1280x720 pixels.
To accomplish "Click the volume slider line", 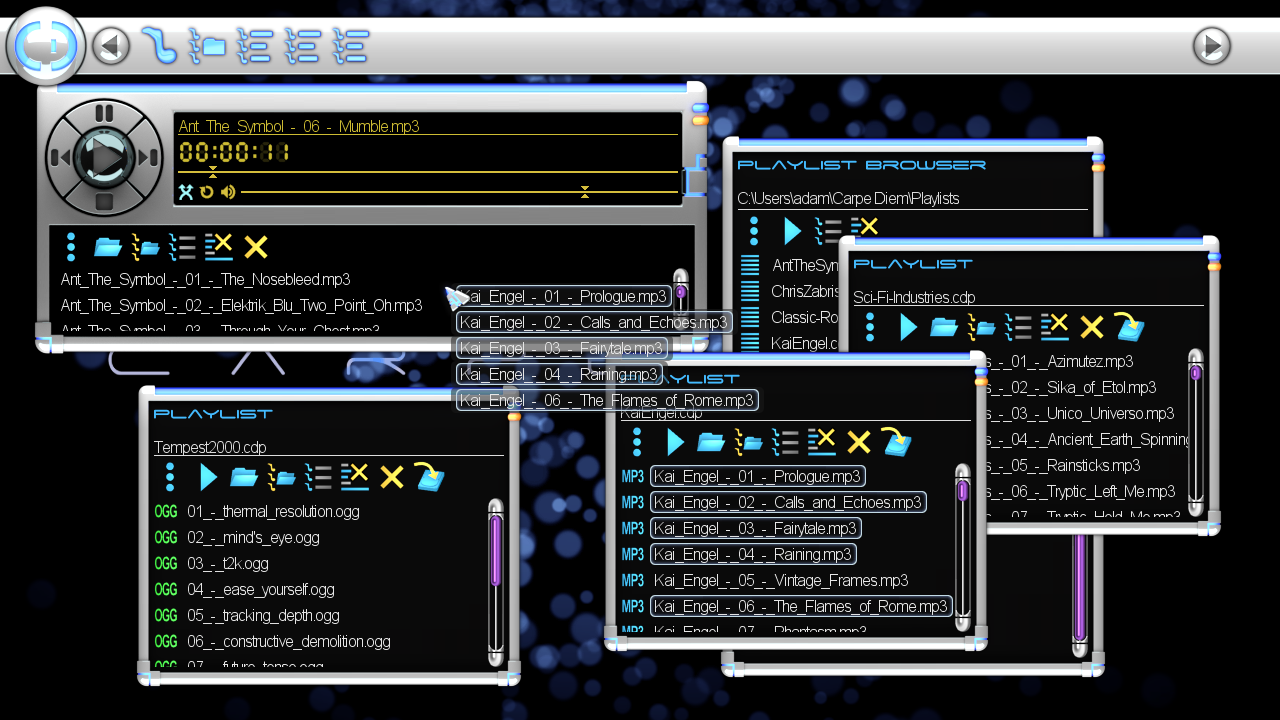I will click(x=460, y=192).
